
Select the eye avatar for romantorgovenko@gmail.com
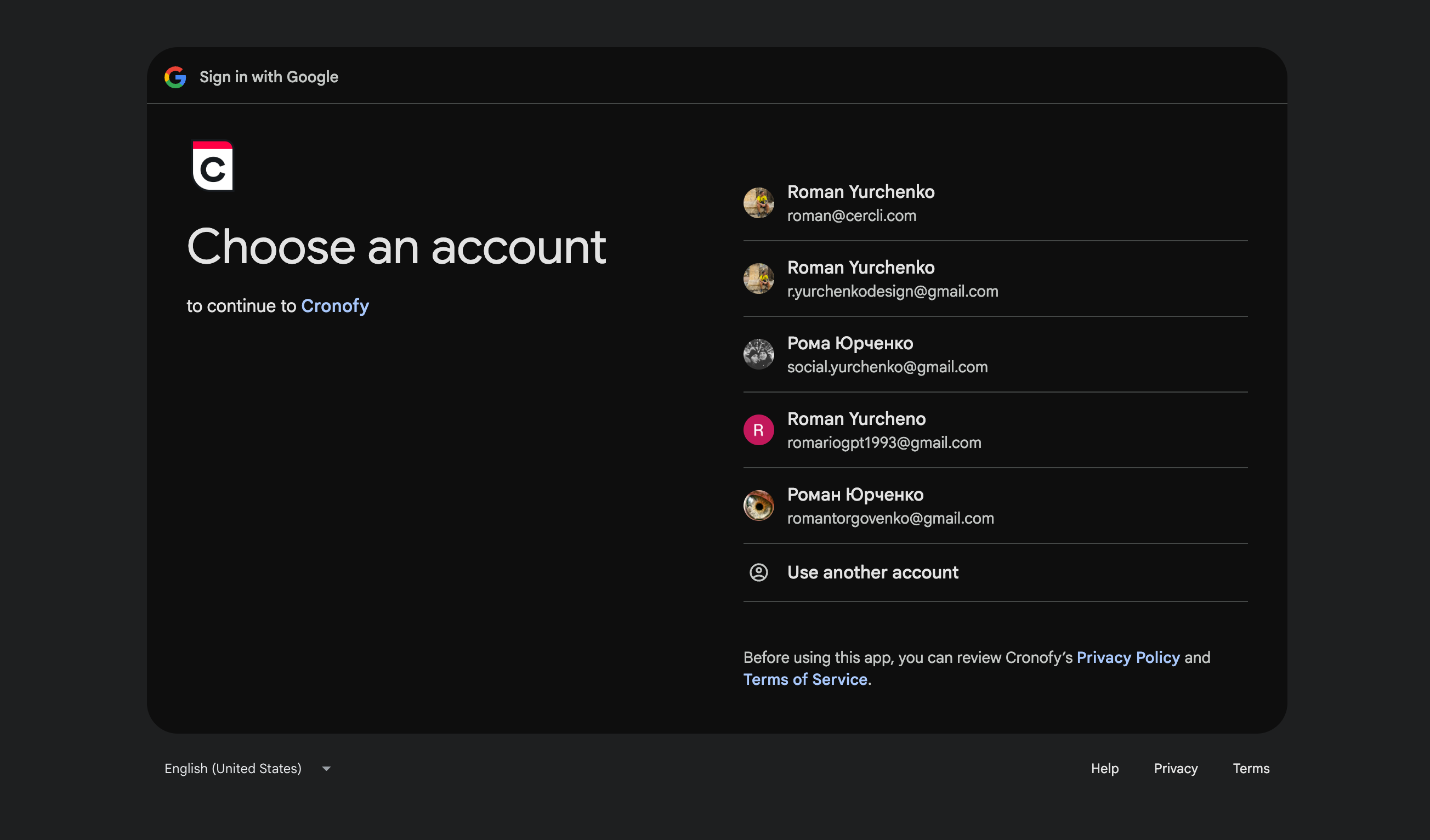759,506
